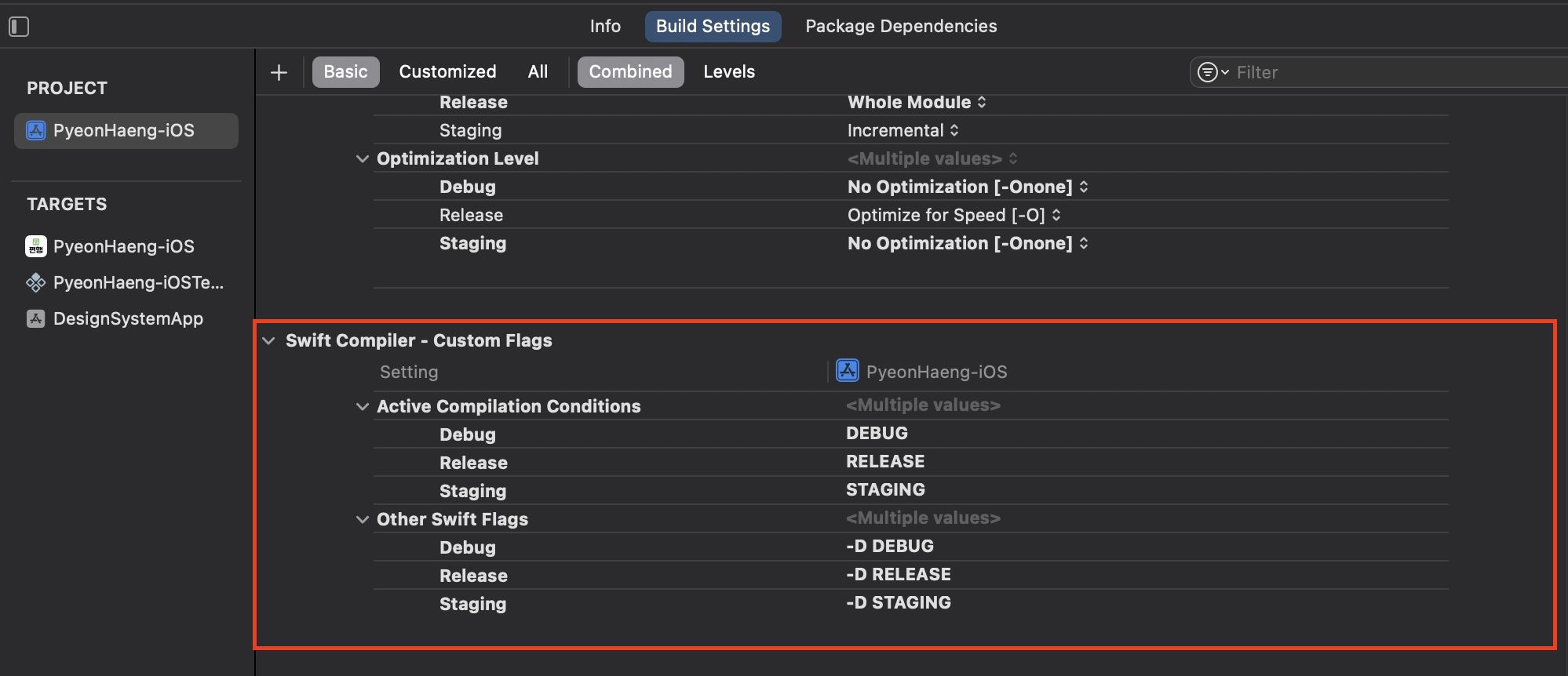Select the Other Swift Flags setting name
Viewport: 1568px width, 676px height.
[x=452, y=519]
